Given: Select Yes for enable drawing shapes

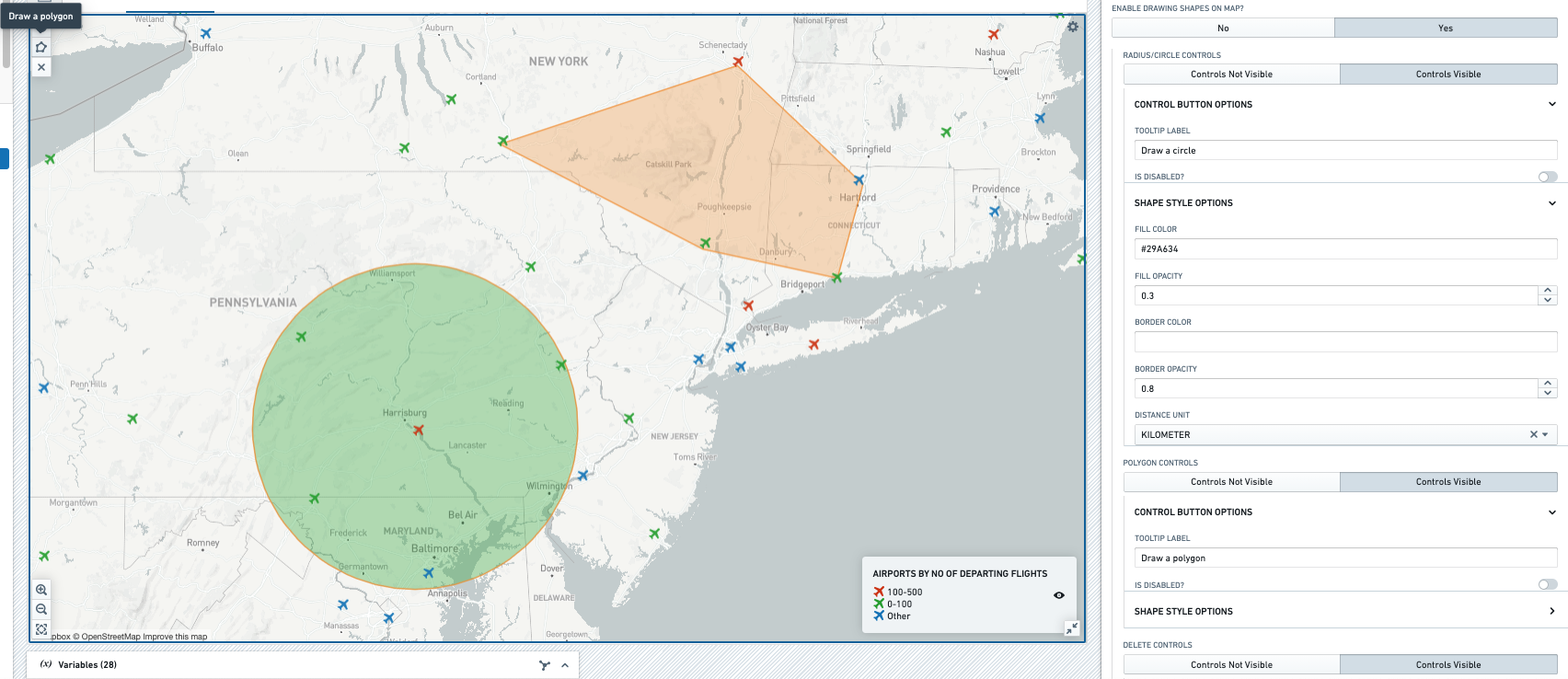Looking at the screenshot, I should pos(1446,29).
